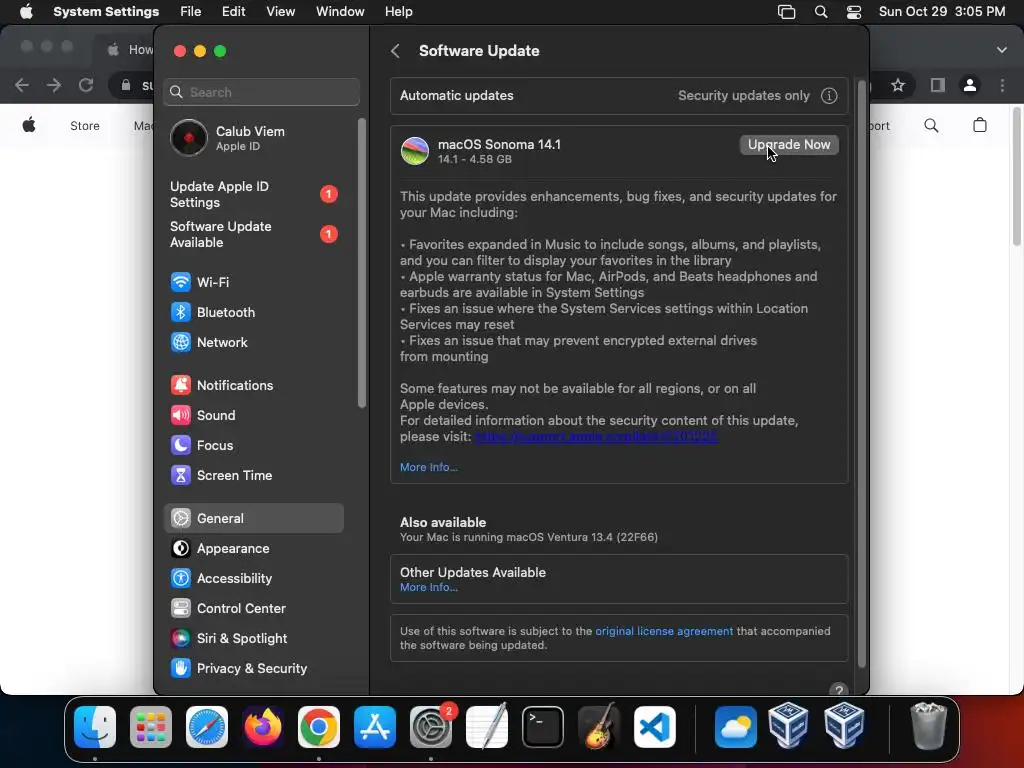Select Notifications in the sidebar

pos(253,385)
